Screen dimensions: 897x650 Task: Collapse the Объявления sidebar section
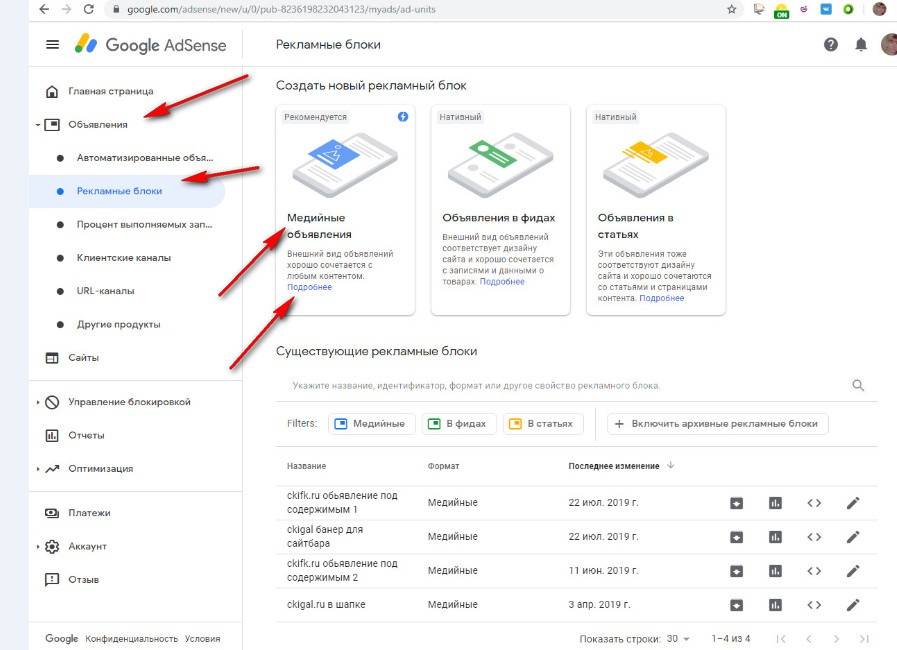(x=37, y=125)
